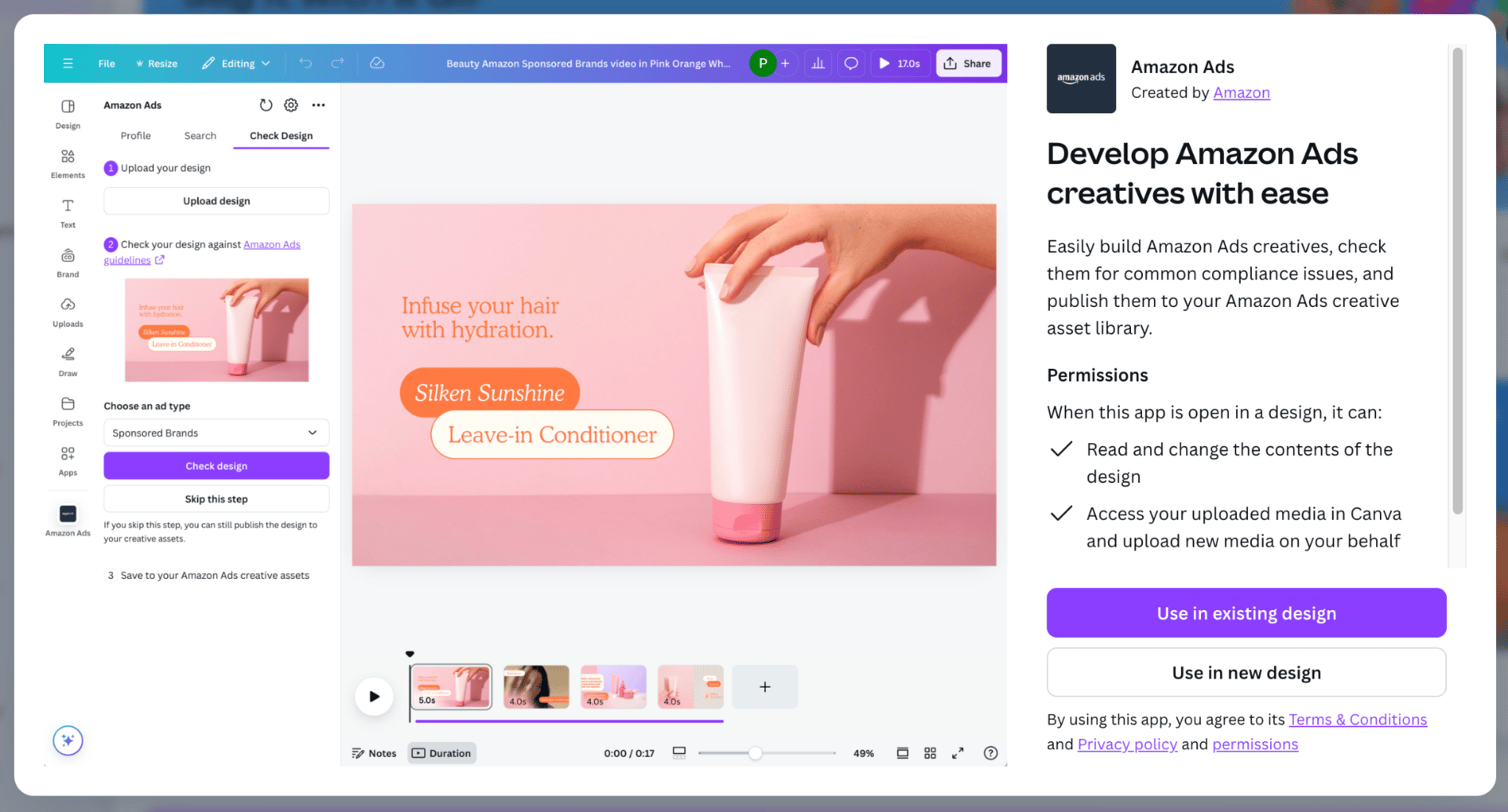Click Use in existing design
Image resolution: width=1508 pixels, height=812 pixels.
click(1246, 613)
